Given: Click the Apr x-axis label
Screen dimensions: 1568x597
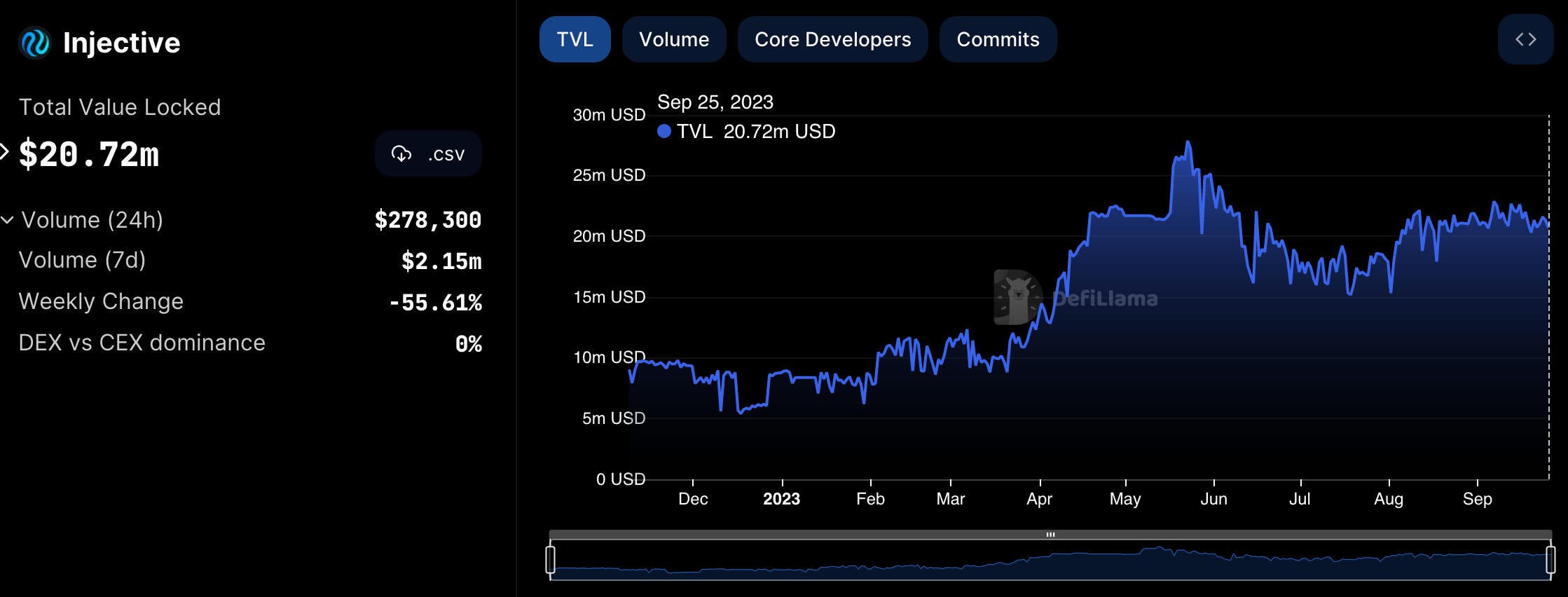Looking at the screenshot, I should coord(1040,499).
